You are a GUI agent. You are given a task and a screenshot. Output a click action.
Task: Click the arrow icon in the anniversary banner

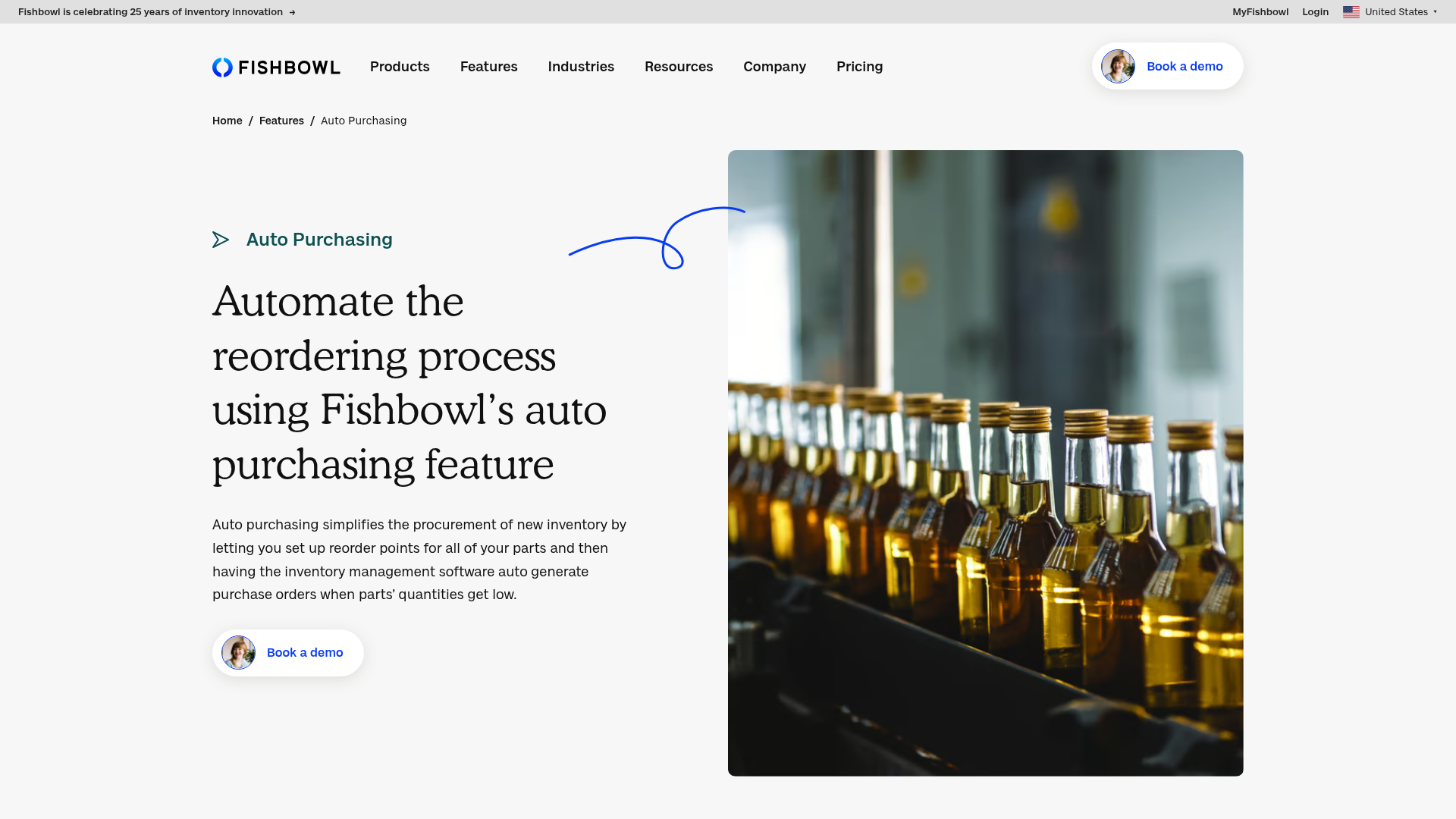pyautogui.click(x=293, y=12)
